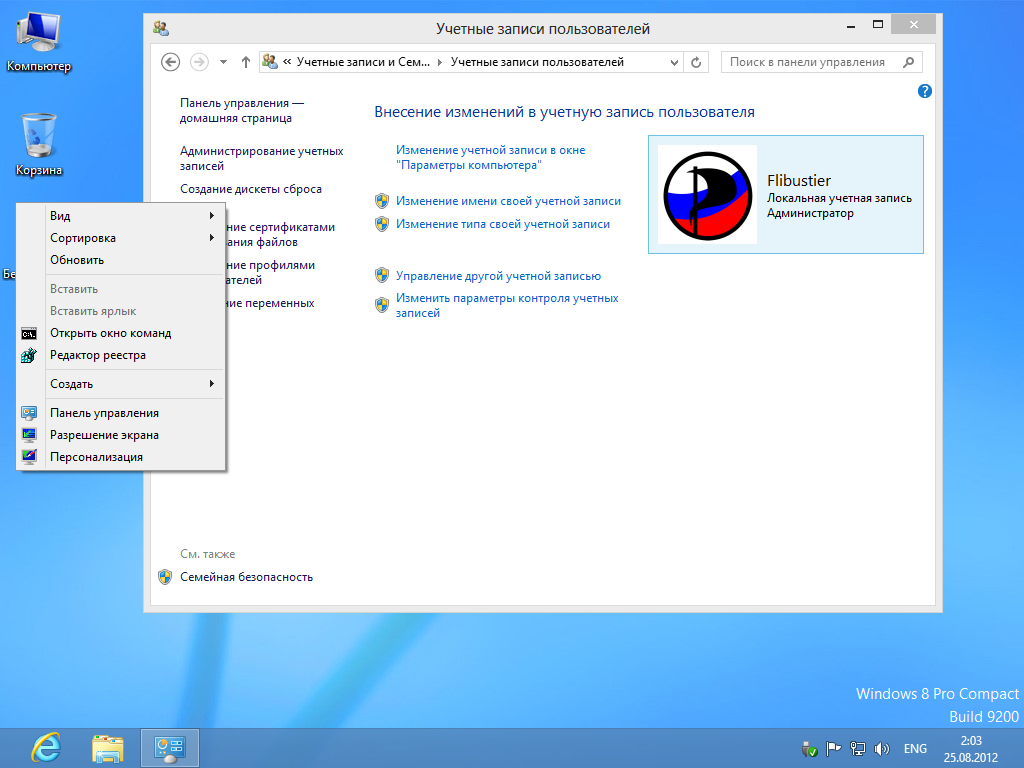Open the Action Center flag icon

point(834,748)
